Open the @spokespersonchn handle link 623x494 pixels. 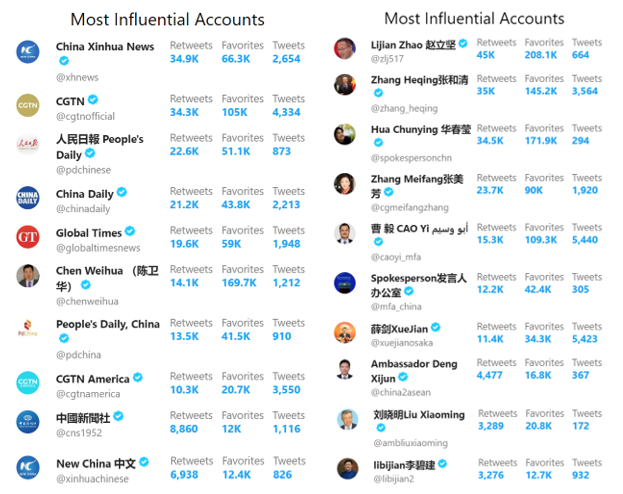click(x=411, y=158)
